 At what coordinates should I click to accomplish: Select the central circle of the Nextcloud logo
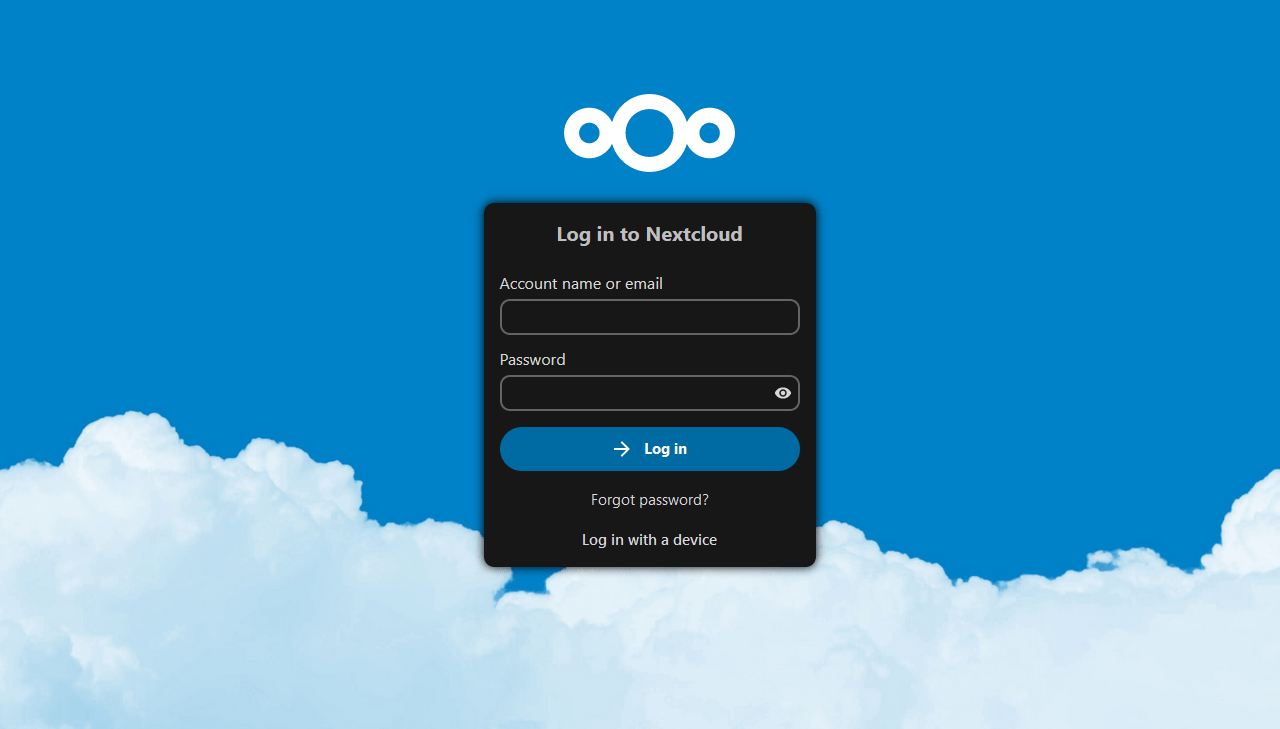(x=649, y=132)
